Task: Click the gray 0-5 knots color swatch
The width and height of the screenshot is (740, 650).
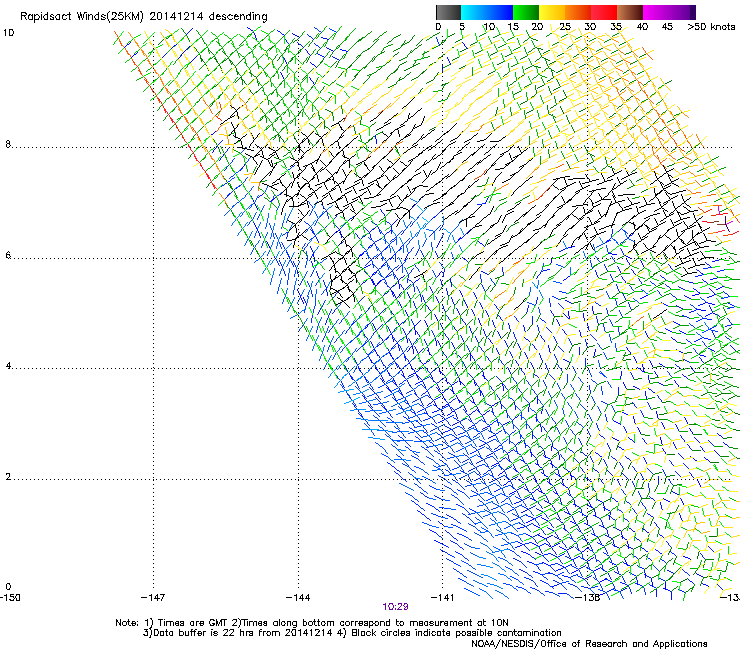Action: [x=448, y=12]
